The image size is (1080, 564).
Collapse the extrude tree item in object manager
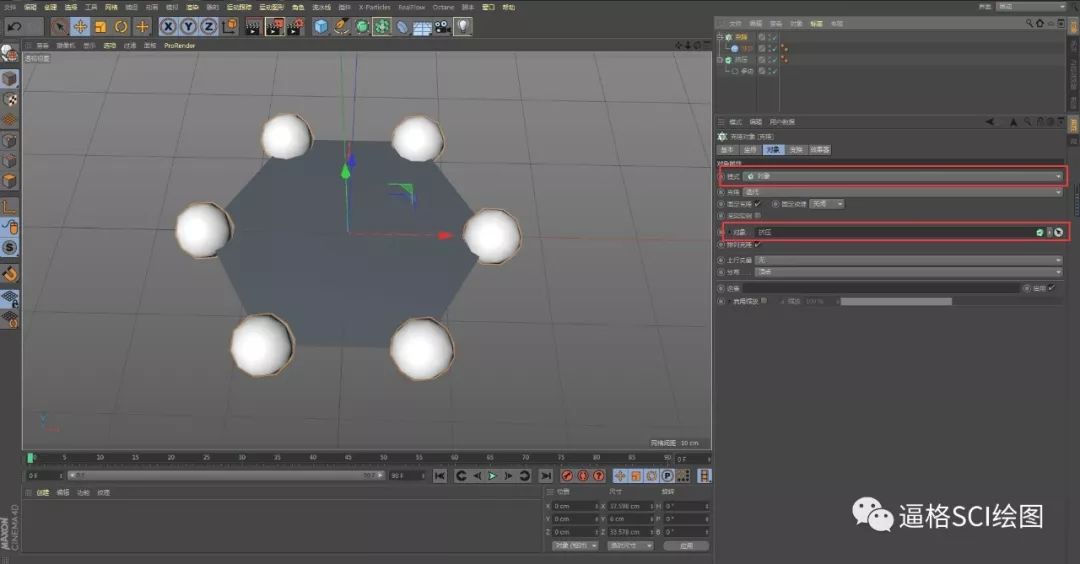(720, 60)
